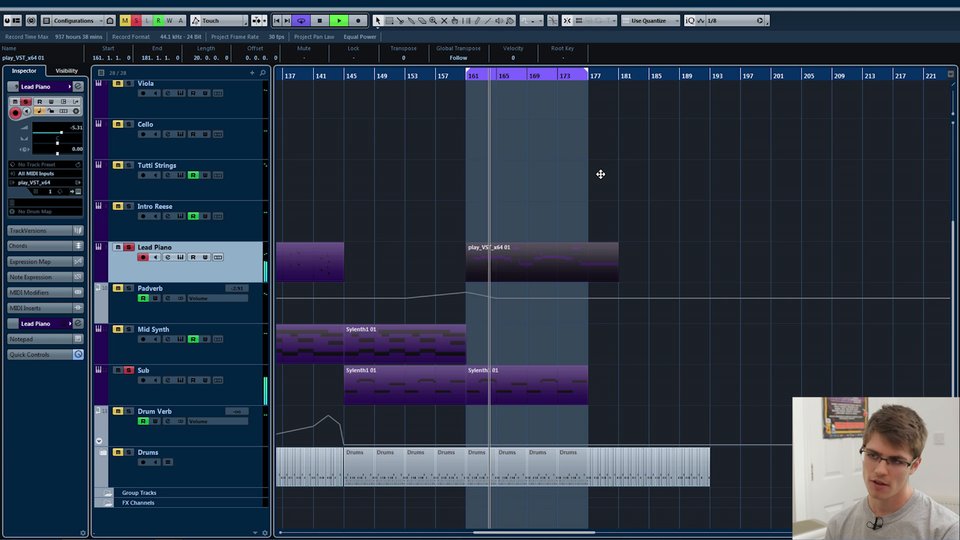The width and height of the screenshot is (960, 540).
Task: Open the All MIDI Inputs routing dropdown
Action: point(45,173)
